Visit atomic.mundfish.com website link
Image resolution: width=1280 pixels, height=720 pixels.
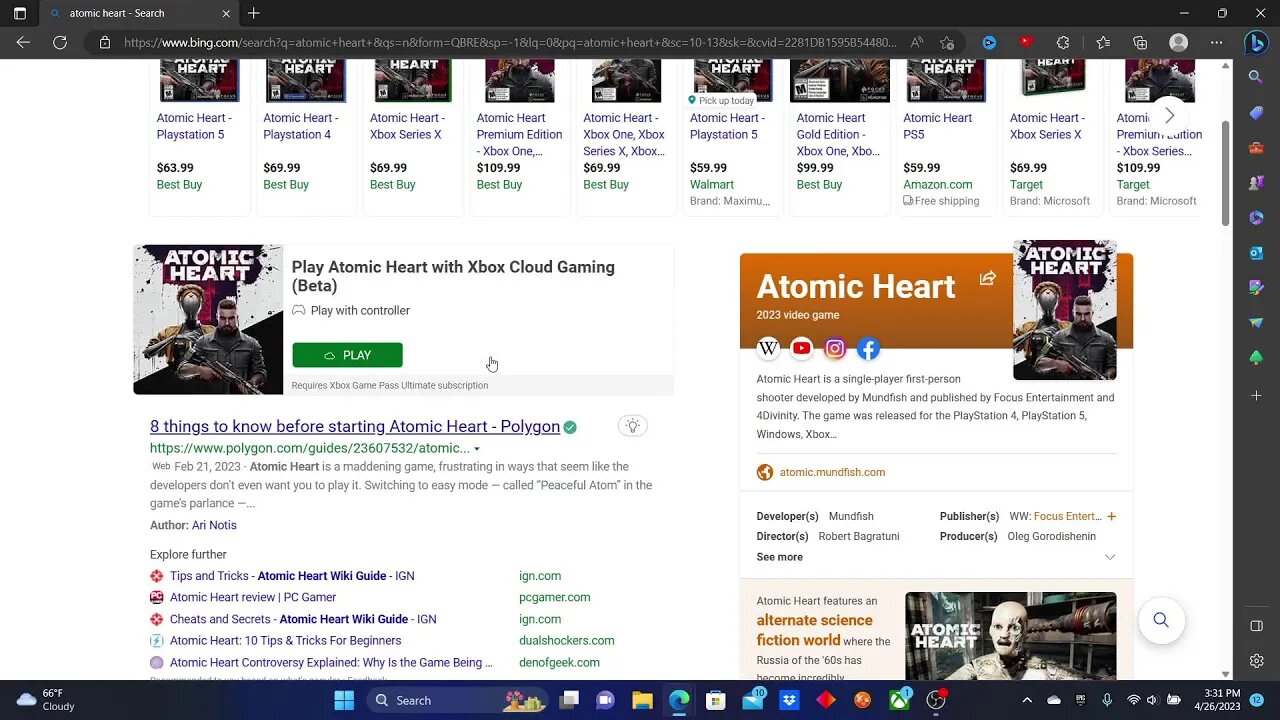[x=832, y=472]
